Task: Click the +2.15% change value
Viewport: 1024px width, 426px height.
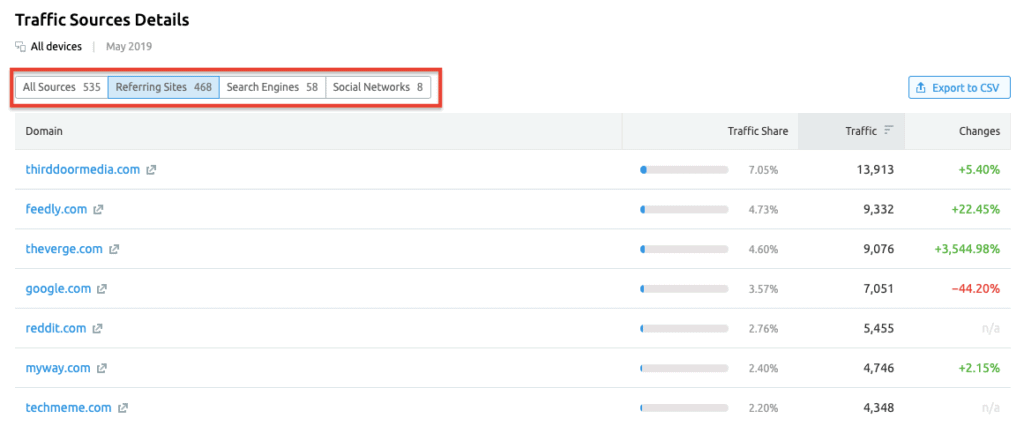Action: [x=979, y=369]
